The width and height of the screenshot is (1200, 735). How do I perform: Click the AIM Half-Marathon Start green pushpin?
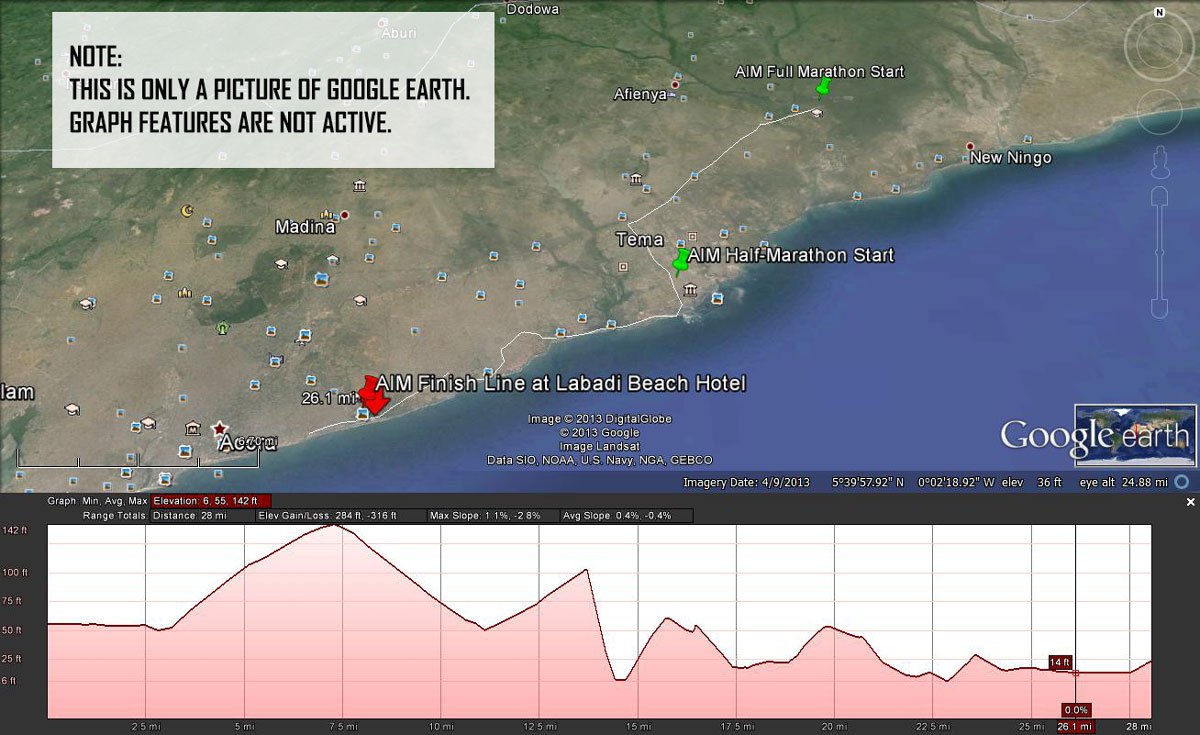(x=682, y=260)
